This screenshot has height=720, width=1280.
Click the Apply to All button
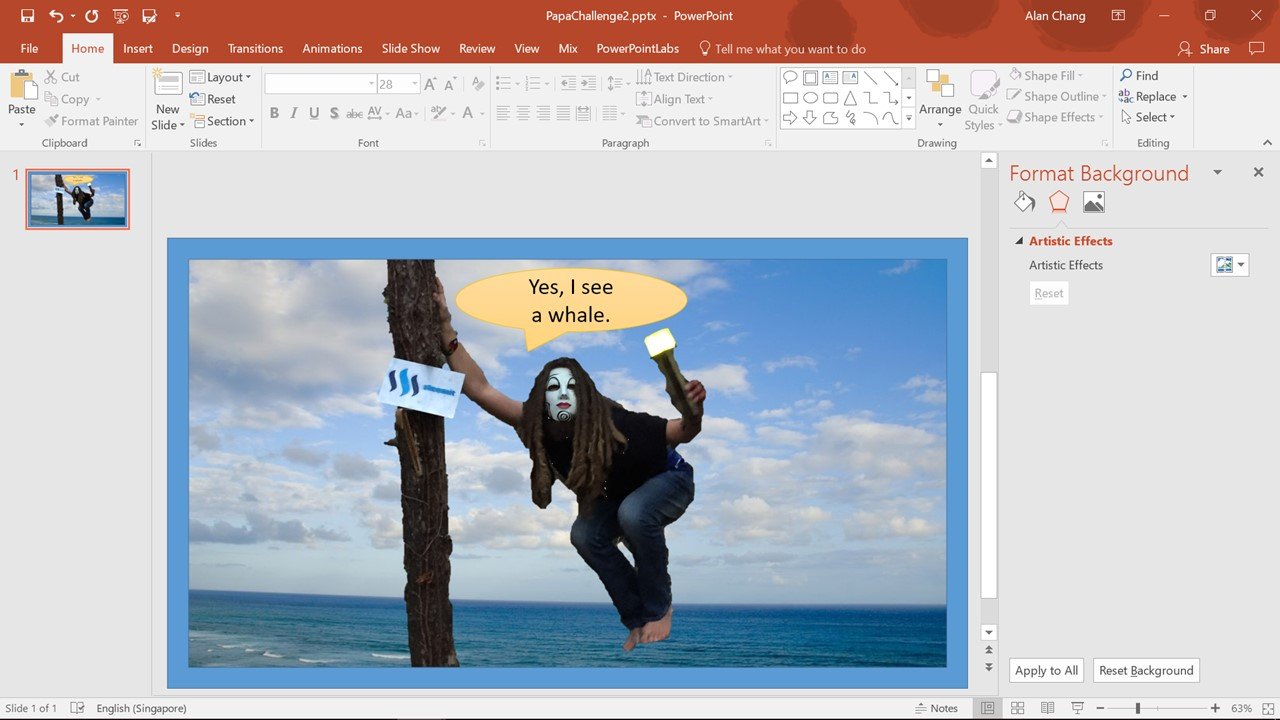(1046, 670)
